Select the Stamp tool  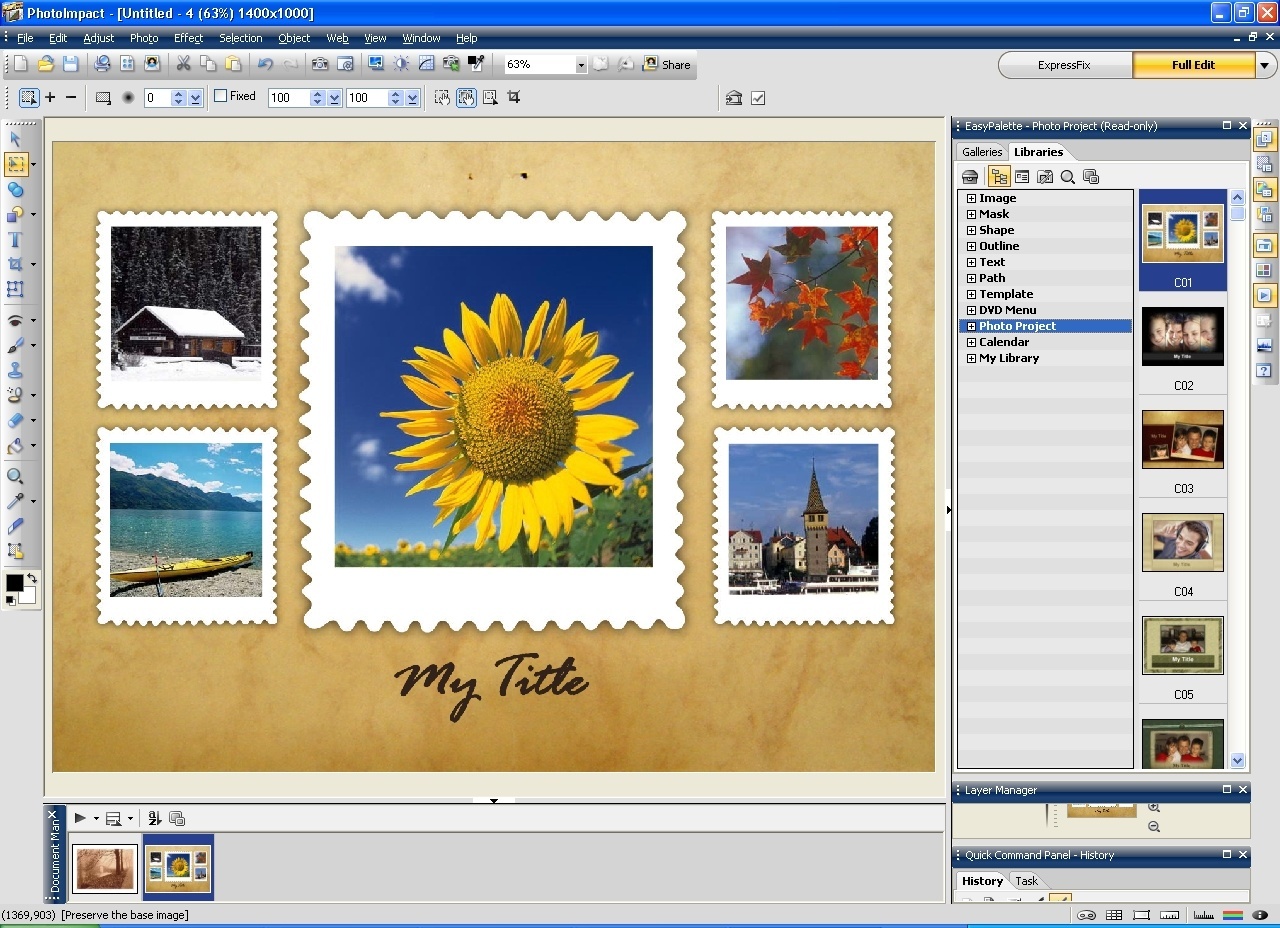pos(15,371)
